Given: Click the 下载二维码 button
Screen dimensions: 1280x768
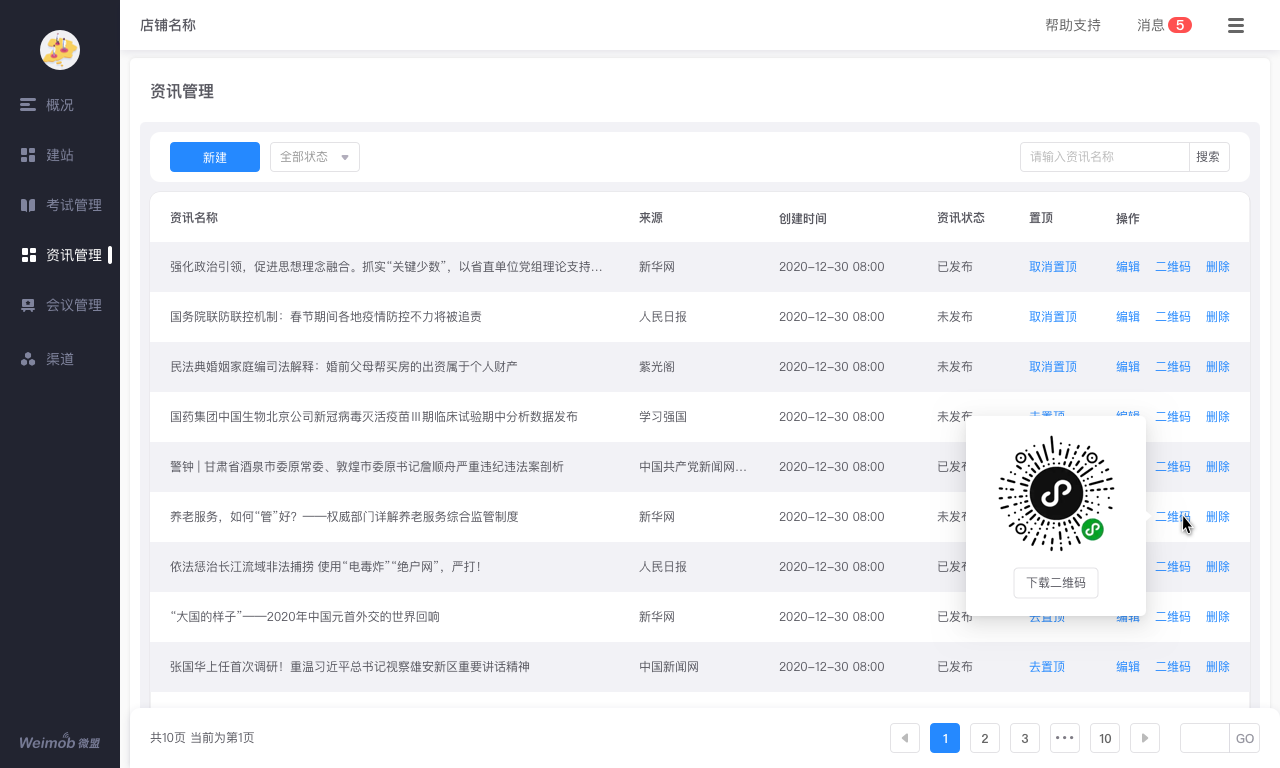Looking at the screenshot, I should click(1056, 583).
